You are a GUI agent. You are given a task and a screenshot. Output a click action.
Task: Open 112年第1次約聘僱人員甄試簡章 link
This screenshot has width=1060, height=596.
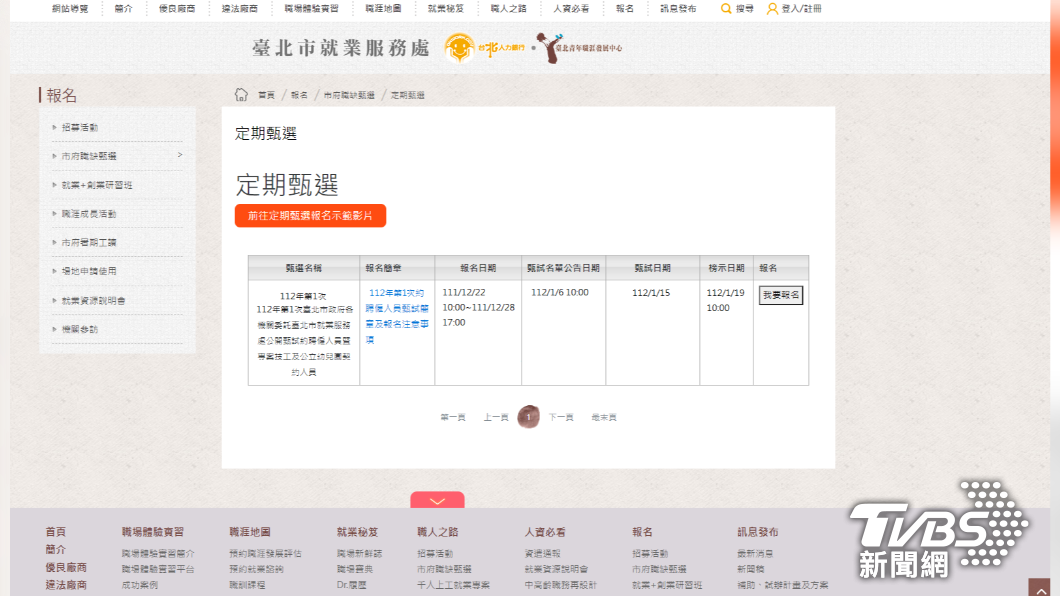(x=397, y=316)
